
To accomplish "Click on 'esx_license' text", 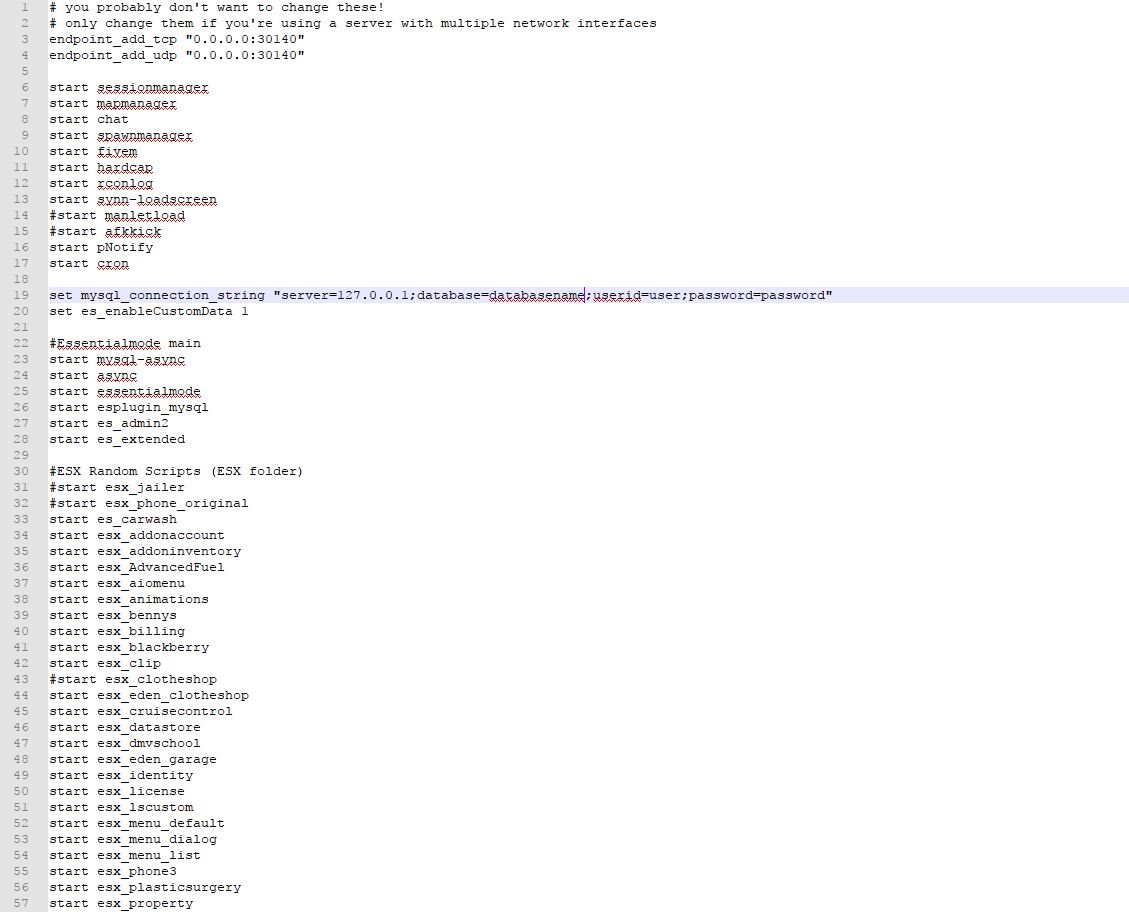I will [x=141, y=791].
